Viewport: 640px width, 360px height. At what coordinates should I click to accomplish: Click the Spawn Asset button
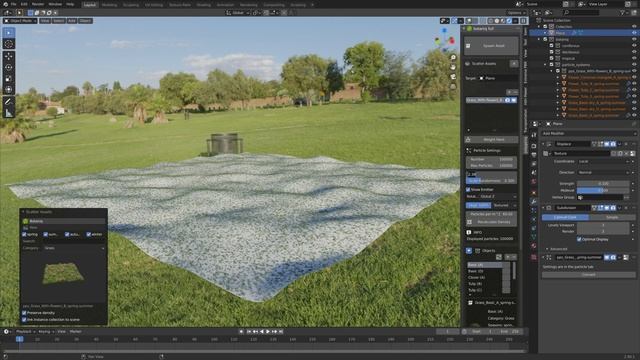pyautogui.click(x=491, y=46)
